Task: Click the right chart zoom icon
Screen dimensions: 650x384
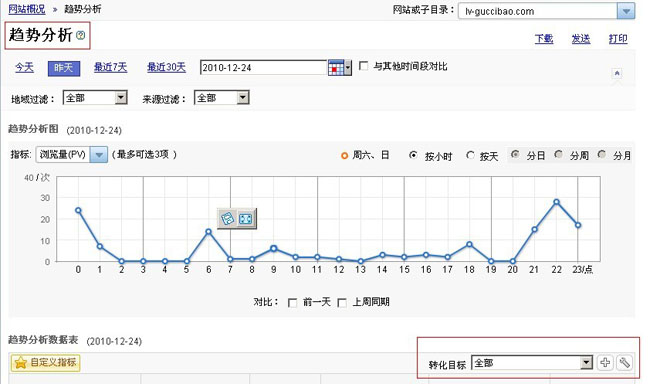Action: [x=246, y=219]
